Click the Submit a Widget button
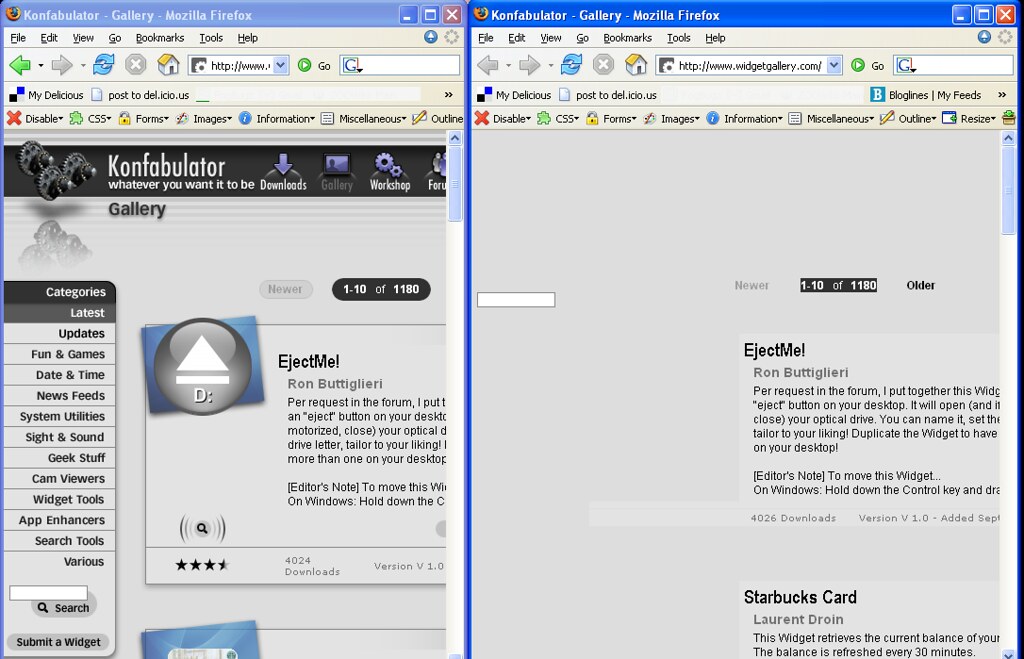This screenshot has height=659, width=1024. pyautogui.click(x=58, y=642)
